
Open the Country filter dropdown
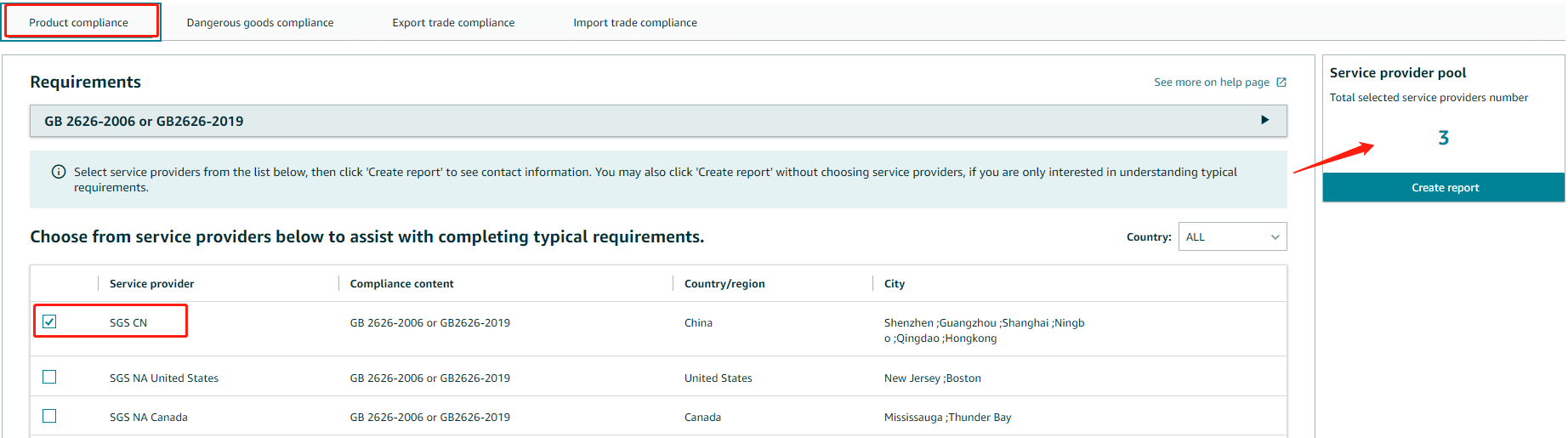tap(1232, 237)
